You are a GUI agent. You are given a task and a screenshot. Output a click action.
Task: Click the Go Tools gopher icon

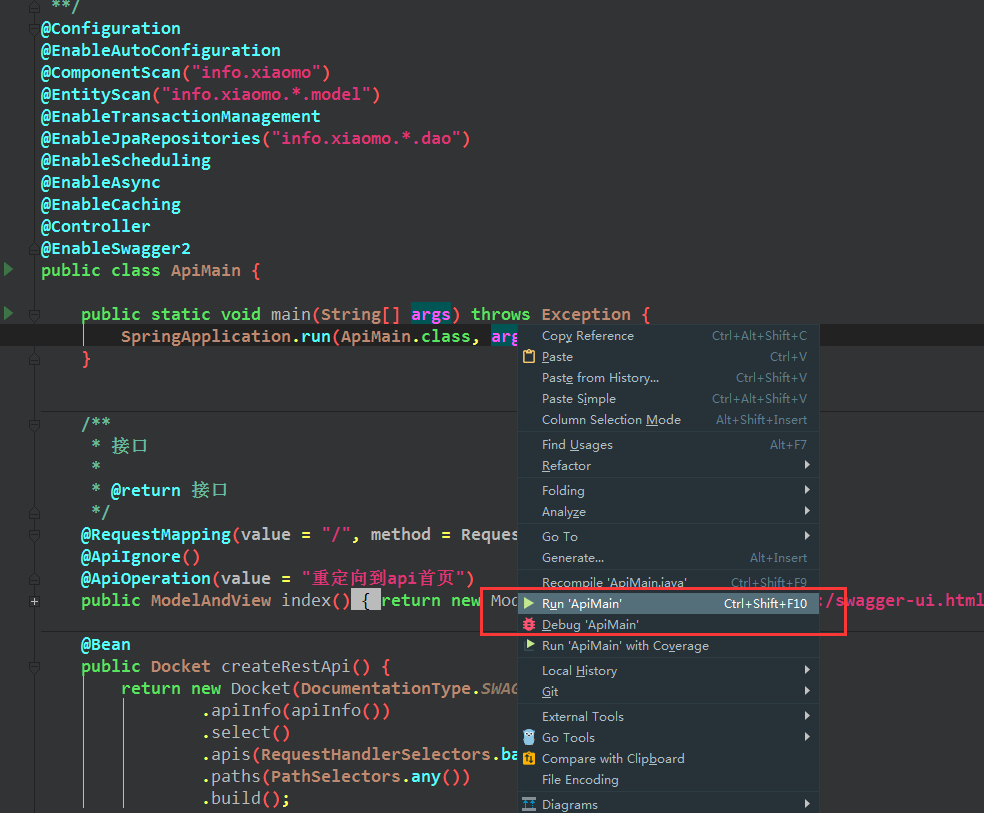529,737
